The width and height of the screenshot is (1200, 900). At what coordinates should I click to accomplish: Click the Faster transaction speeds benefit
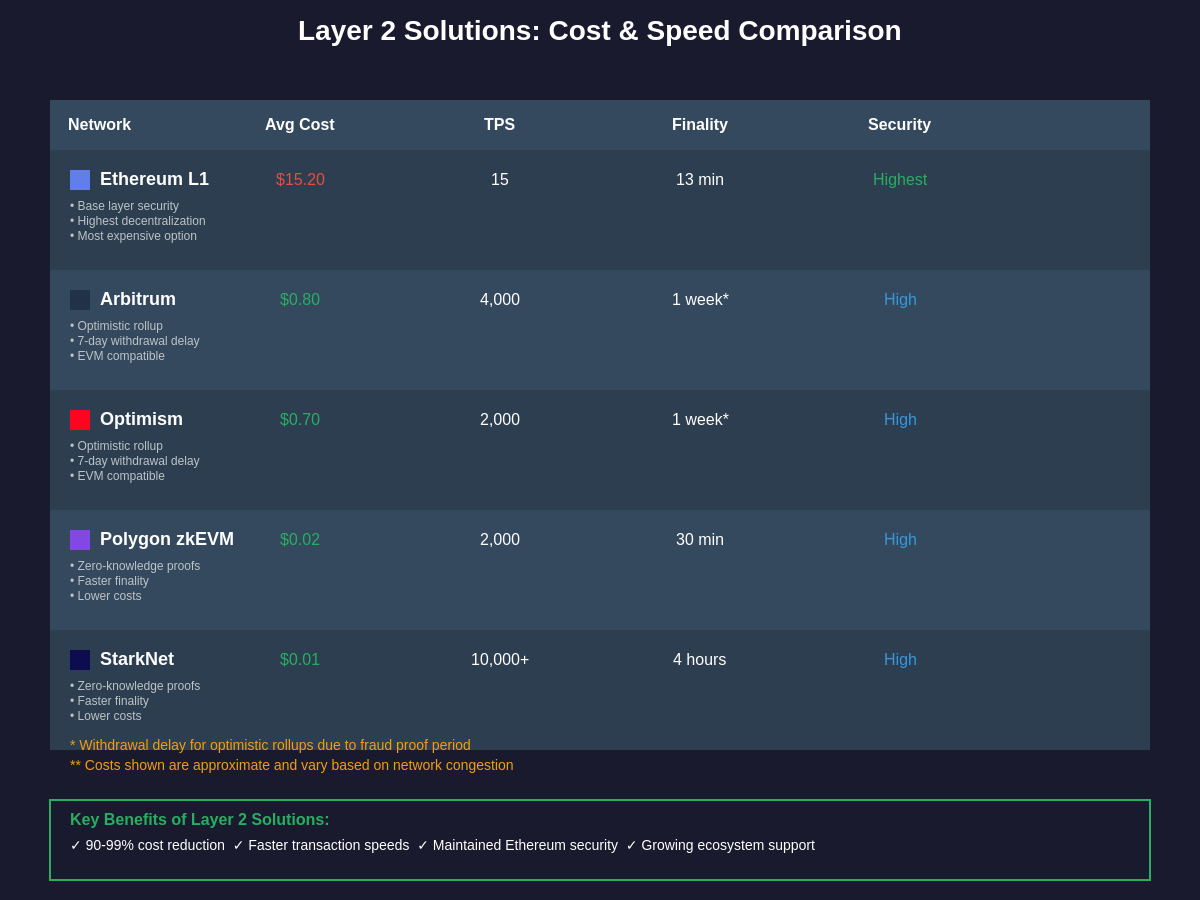coord(321,845)
